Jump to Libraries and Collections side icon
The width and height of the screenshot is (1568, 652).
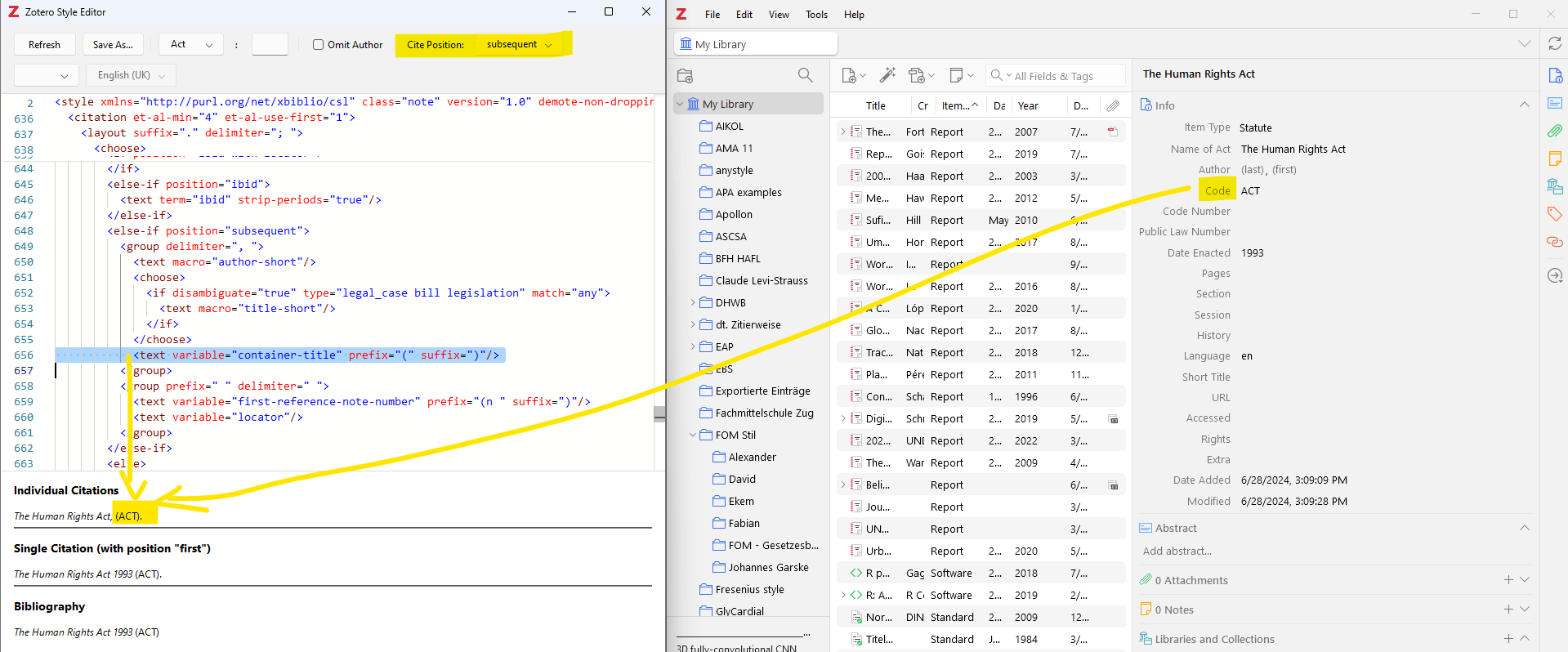(x=1554, y=186)
